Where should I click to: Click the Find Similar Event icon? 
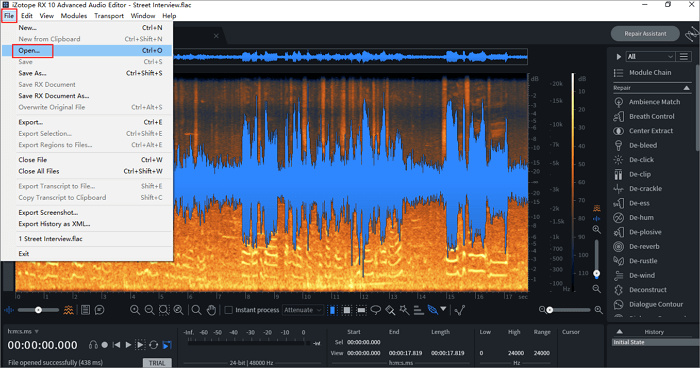pyautogui.click(x=460, y=309)
